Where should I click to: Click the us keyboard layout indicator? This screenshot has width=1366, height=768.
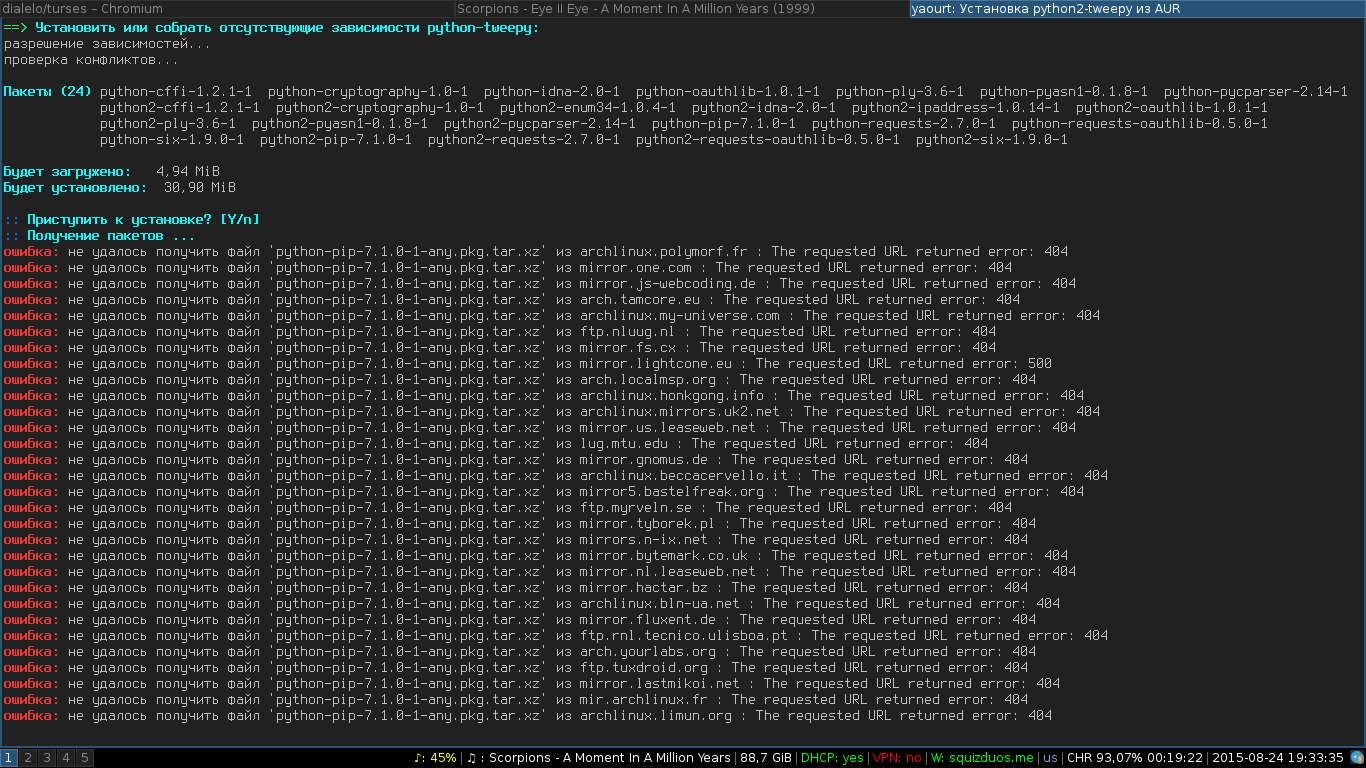point(1050,758)
